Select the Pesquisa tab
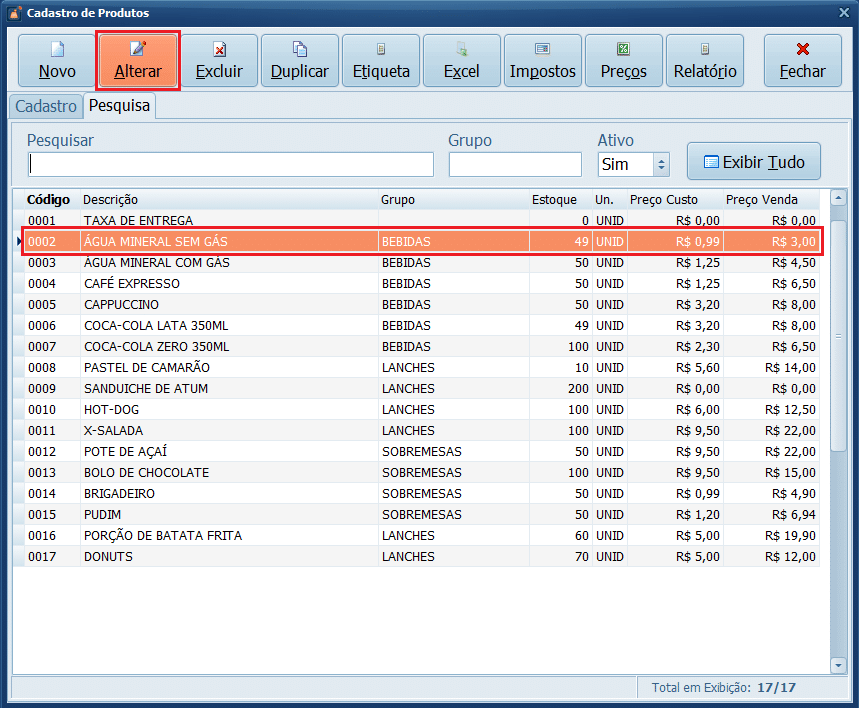 [x=119, y=106]
